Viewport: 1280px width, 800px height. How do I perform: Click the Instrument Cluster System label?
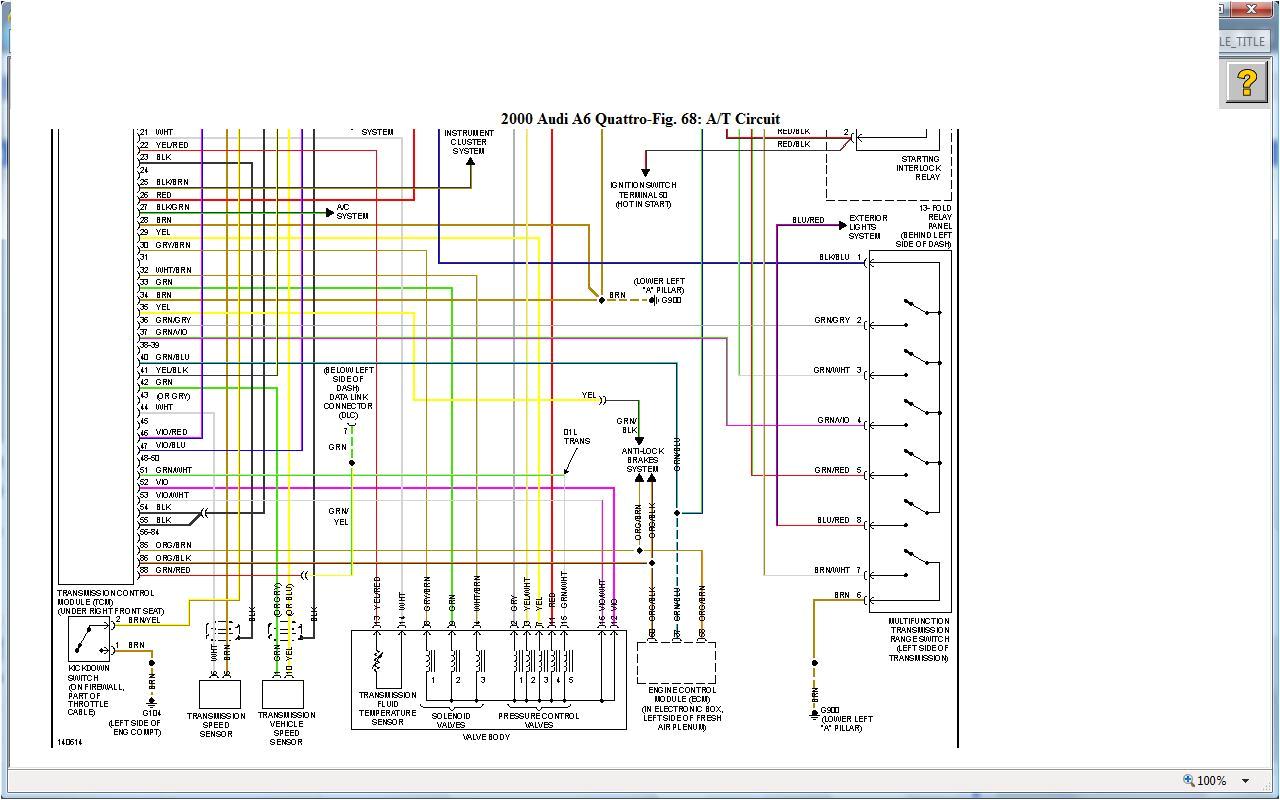[x=469, y=142]
